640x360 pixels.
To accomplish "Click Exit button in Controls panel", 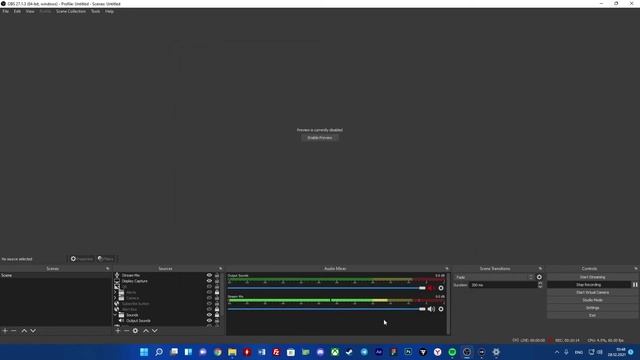I will (x=592, y=315).
